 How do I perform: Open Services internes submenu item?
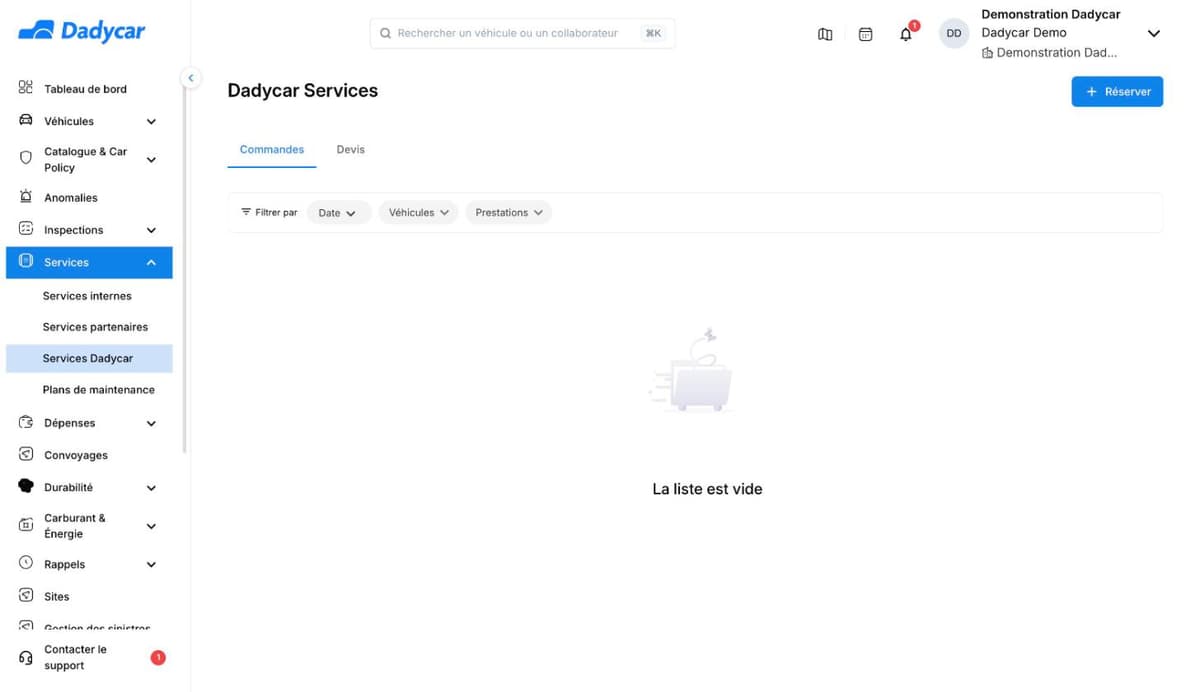pyautogui.click(x=89, y=296)
